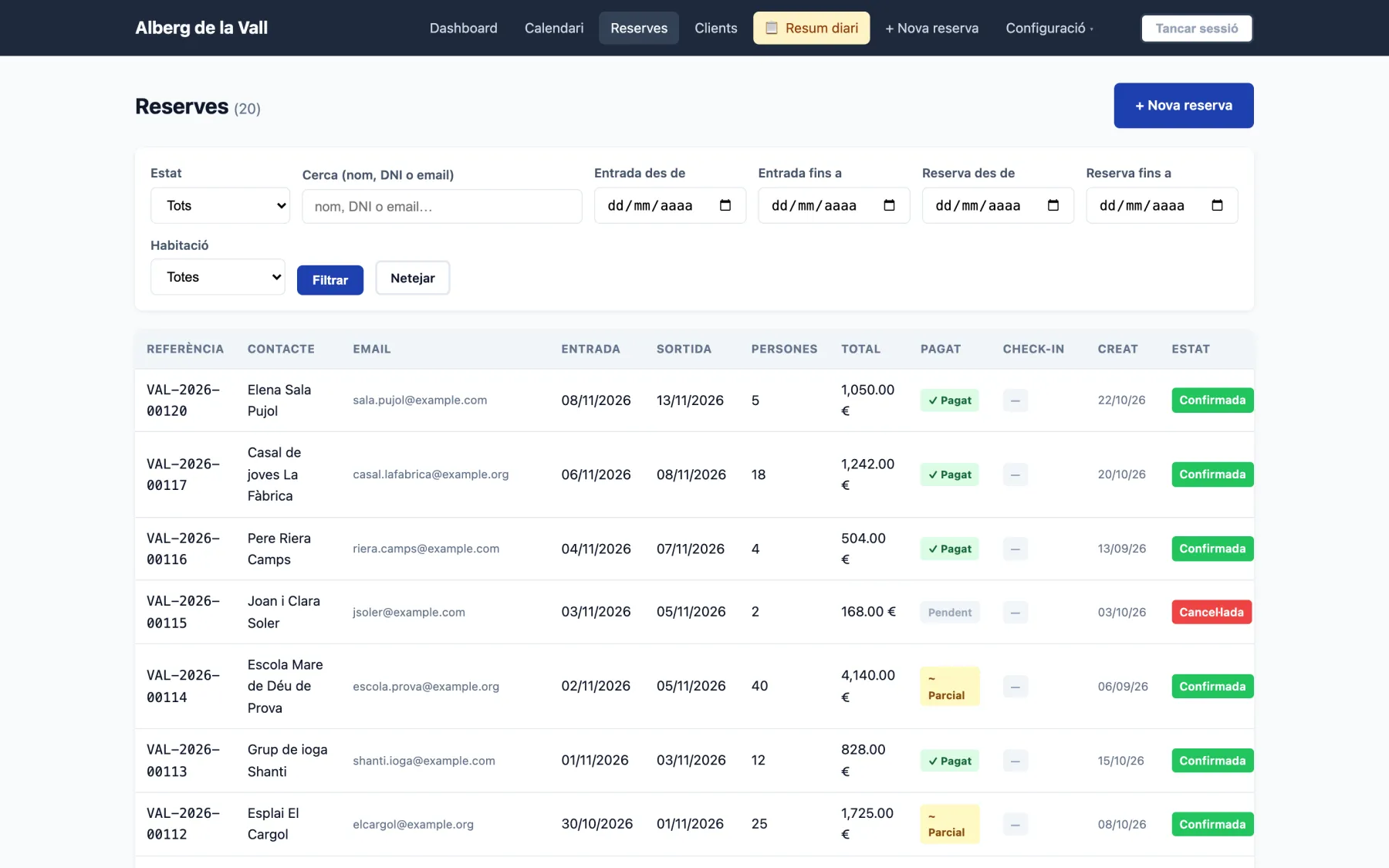Click the ENTRADA column header

pyautogui.click(x=590, y=349)
